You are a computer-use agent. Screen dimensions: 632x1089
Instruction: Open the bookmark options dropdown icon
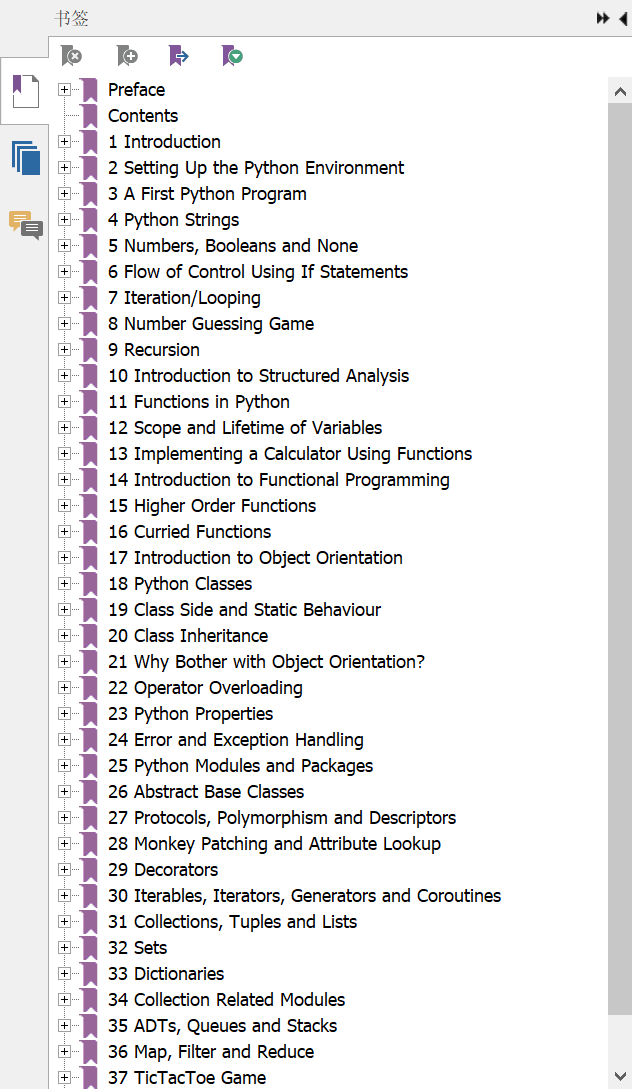[x=232, y=56]
